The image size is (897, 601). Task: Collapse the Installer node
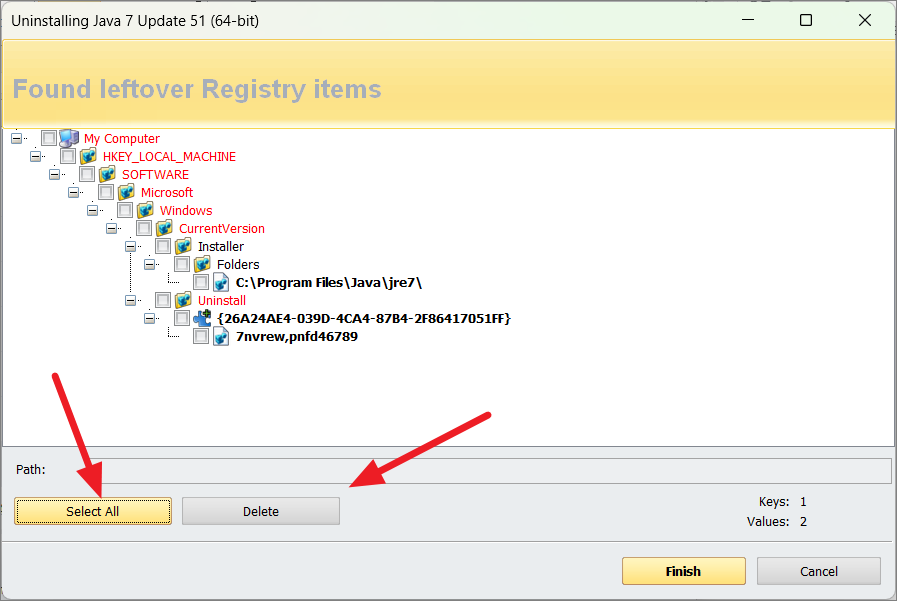pos(130,246)
